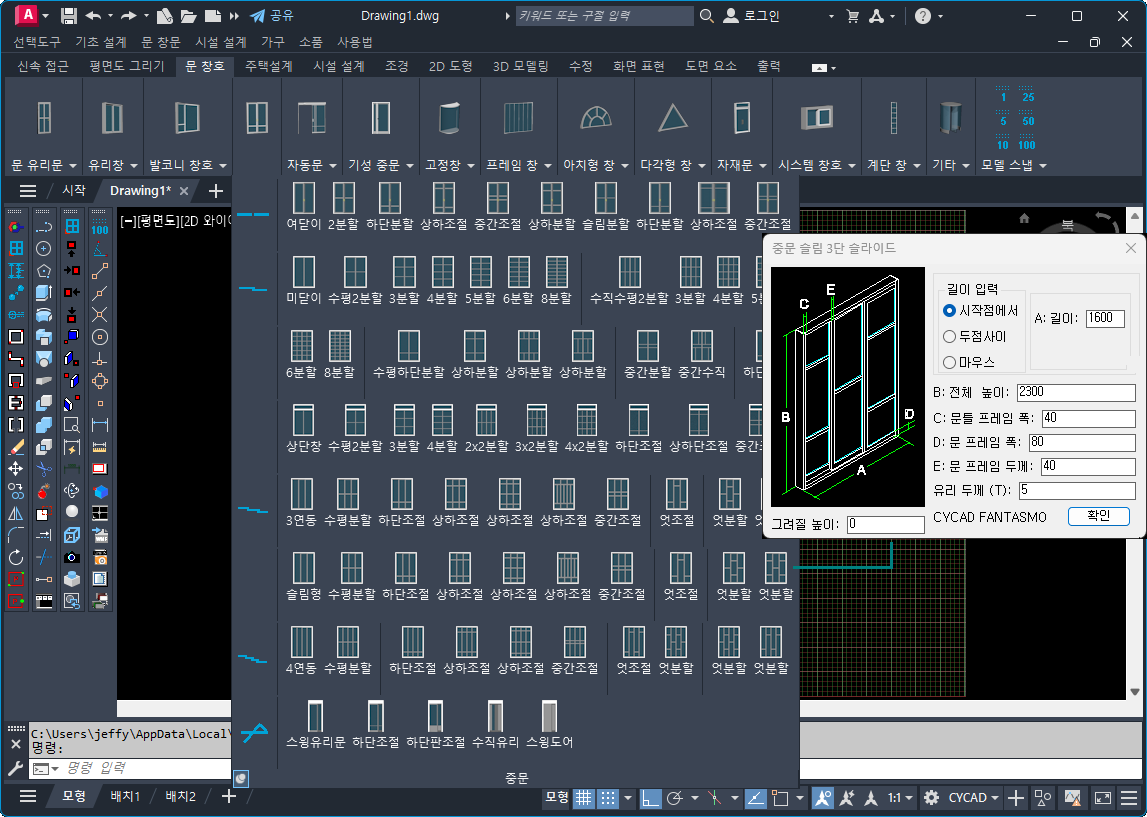Choose the 슬림형 sliding door icon

click(303, 568)
